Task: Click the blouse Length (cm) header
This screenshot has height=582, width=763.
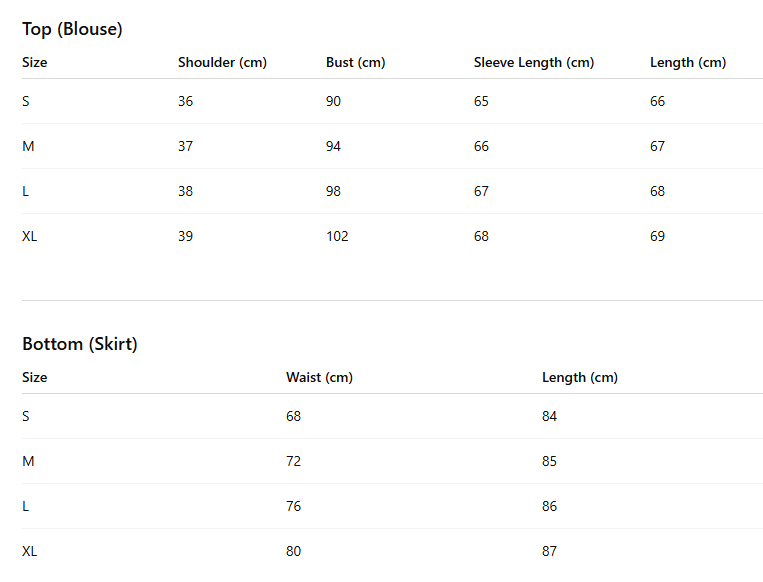Action: 687,62
